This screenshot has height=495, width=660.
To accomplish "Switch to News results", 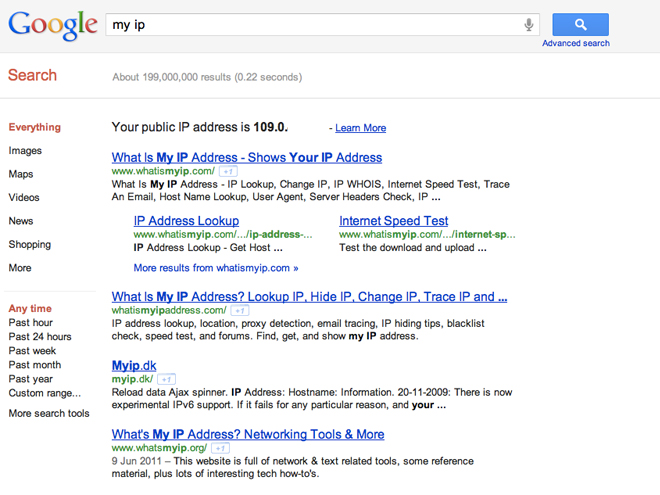I will (21, 221).
